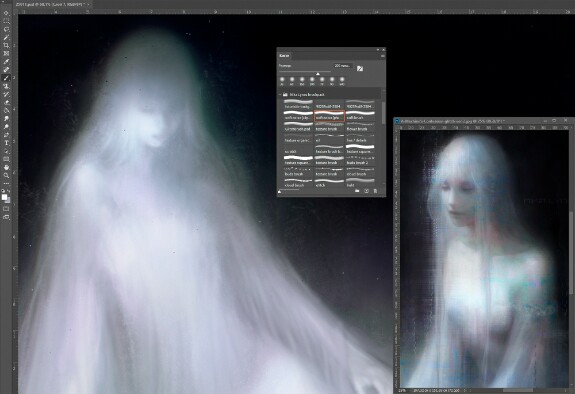Open the Brushes panel flyout menu
This screenshot has height=394, width=575.
pos(382,56)
